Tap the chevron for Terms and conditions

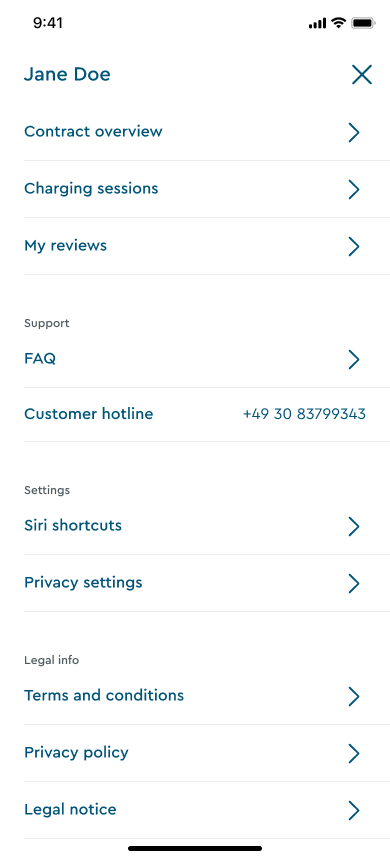click(x=354, y=696)
